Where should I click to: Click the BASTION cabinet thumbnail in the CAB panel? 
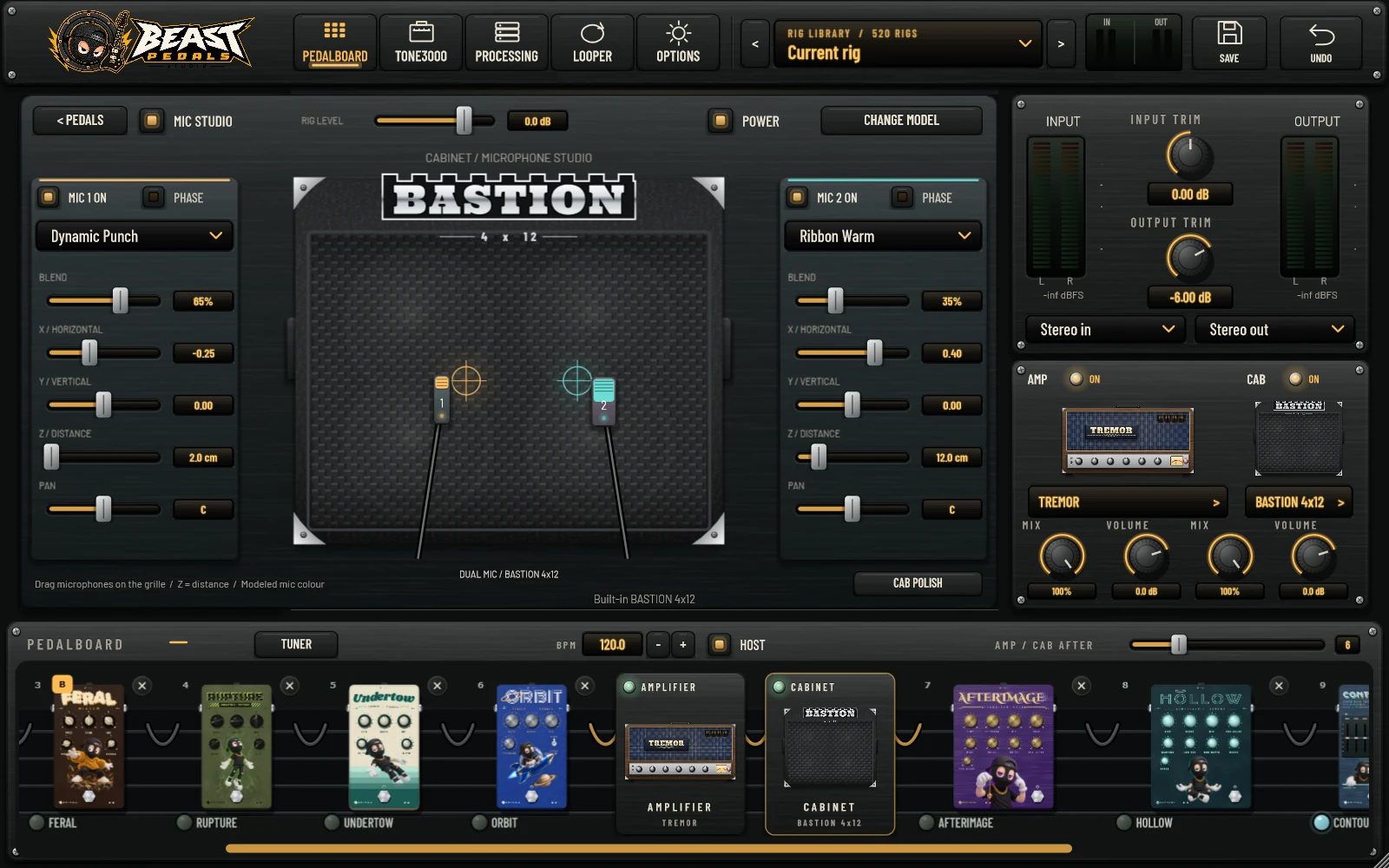(1300, 438)
